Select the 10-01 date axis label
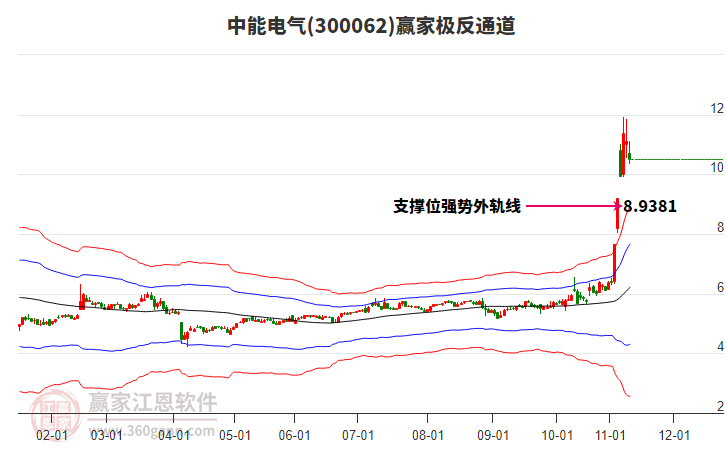Screen dimensions: 726x450 pyautogui.click(x=557, y=436)
